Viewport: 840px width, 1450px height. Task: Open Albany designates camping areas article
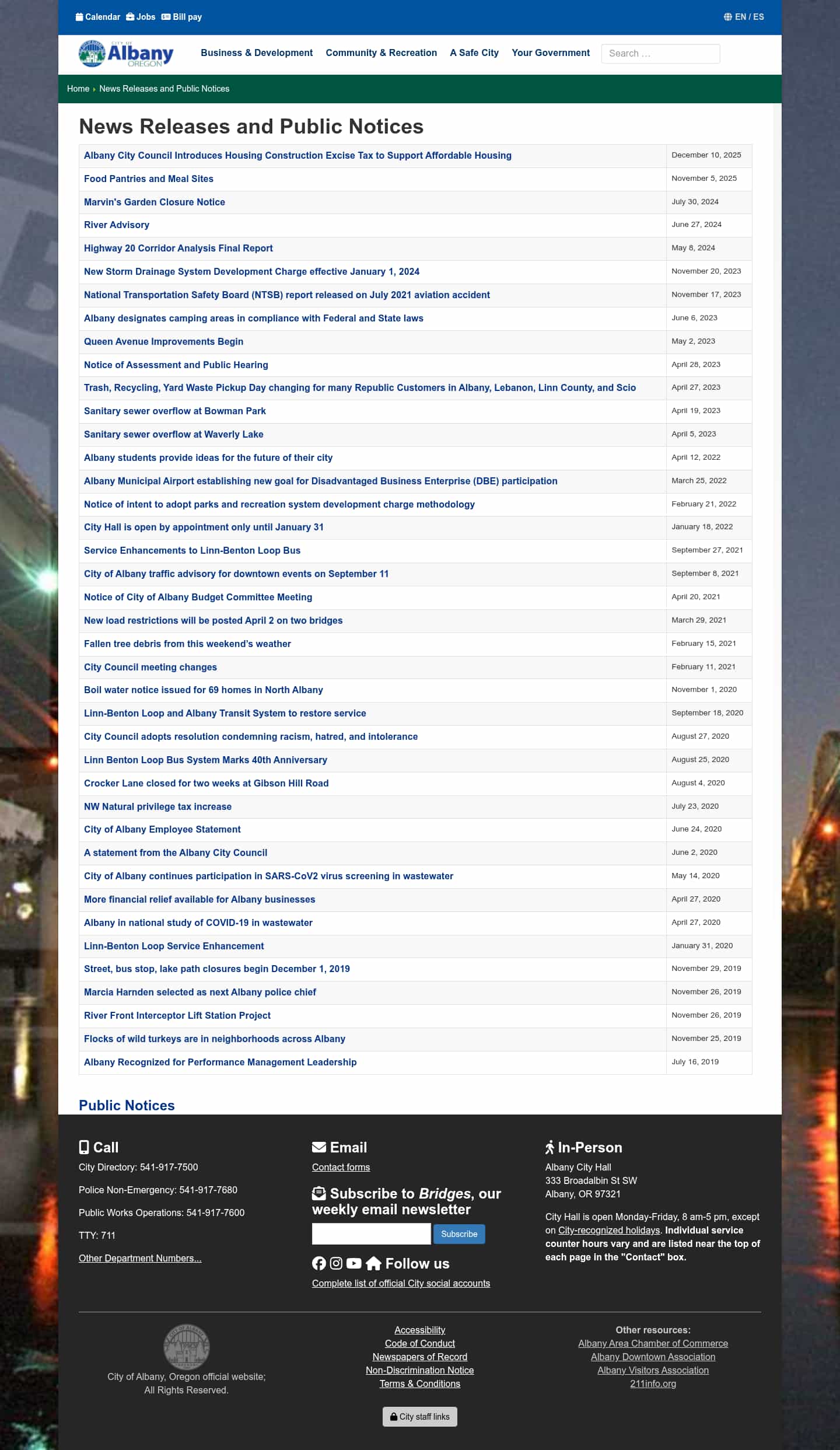pyautogui.click(x=254, y=319)
